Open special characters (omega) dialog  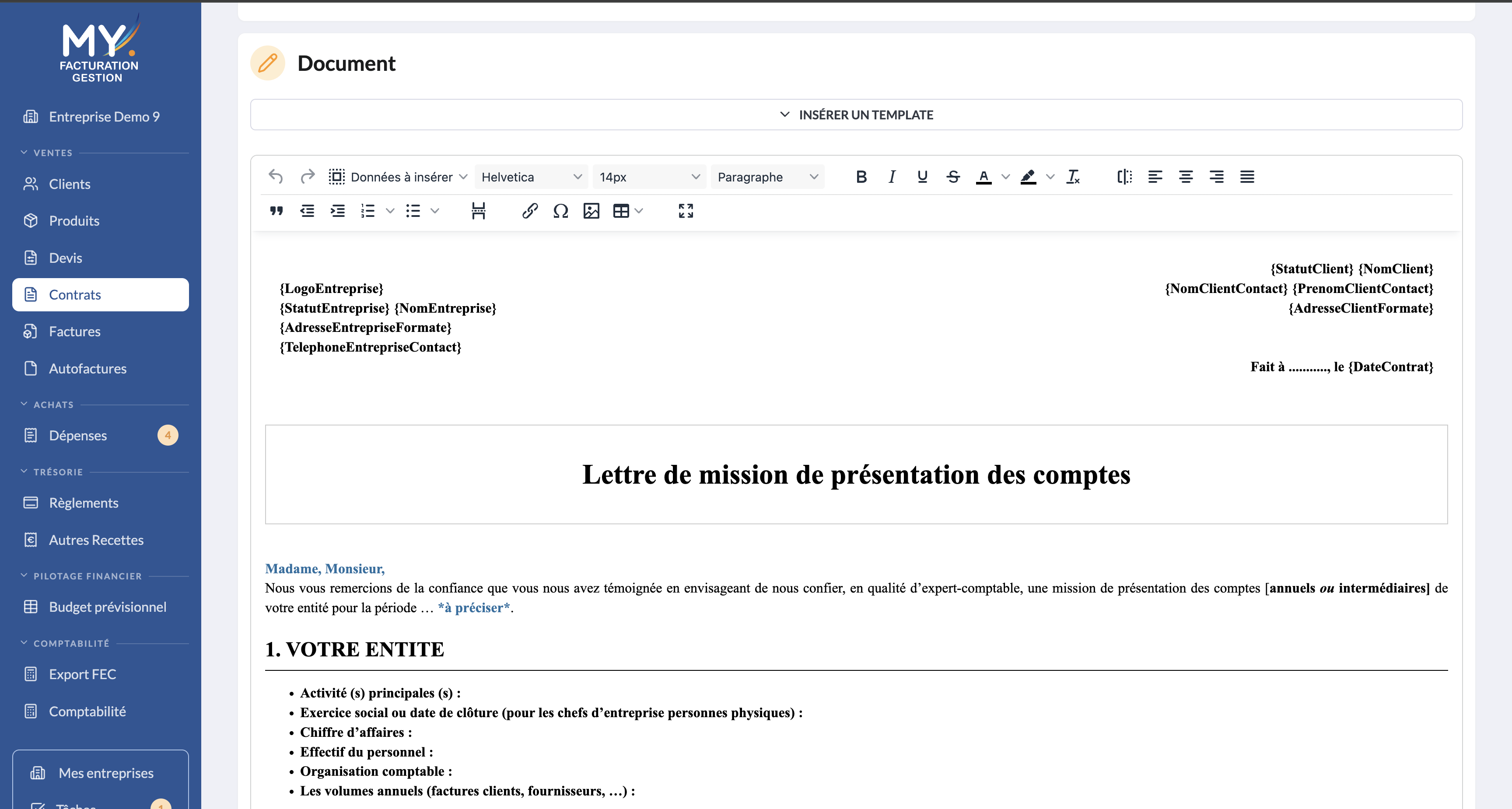pyautogui.click(x=560, y=211)
